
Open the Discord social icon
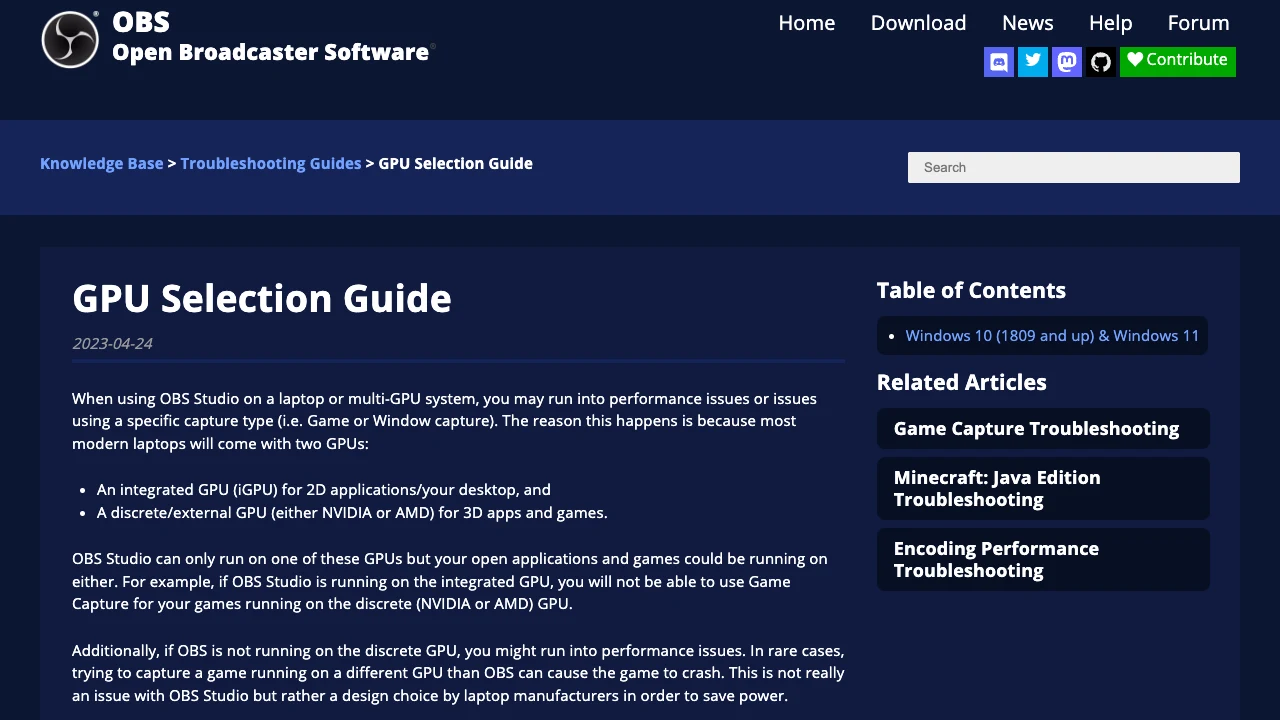tap(999, 62)
